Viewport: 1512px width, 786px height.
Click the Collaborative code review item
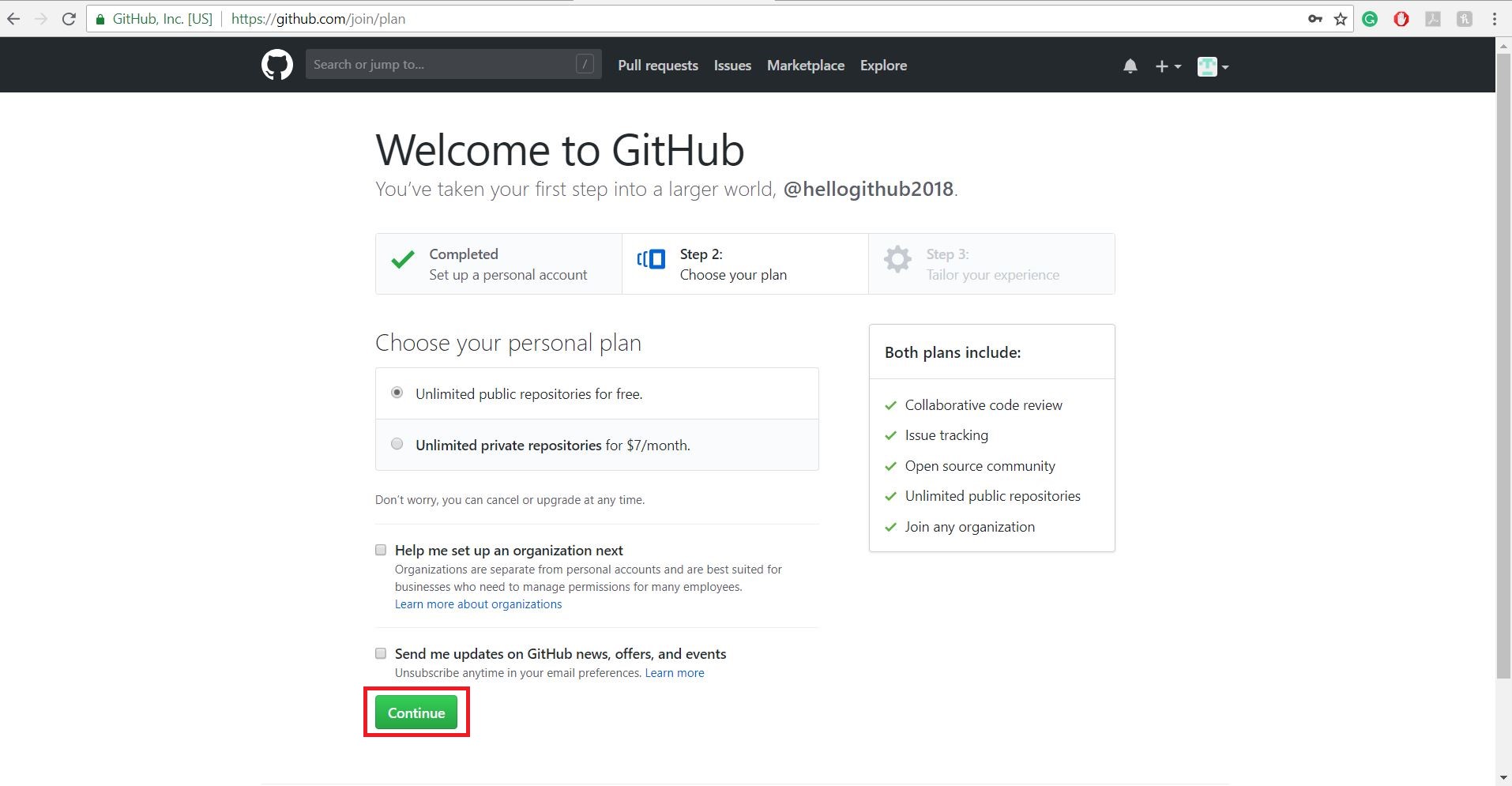tap(984, 405)
